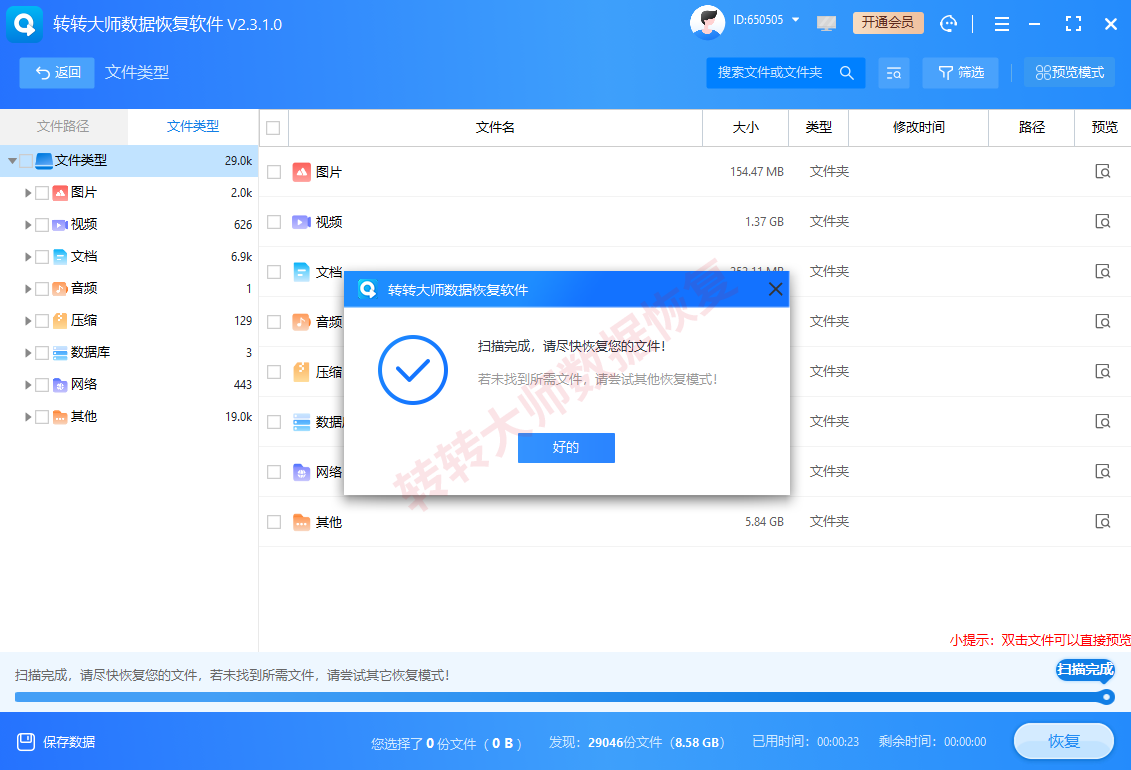Image resolution: width=1131 pixels, height=770 pixels.
Task: Click the 筛选 filter button
Action: [960, 73]
